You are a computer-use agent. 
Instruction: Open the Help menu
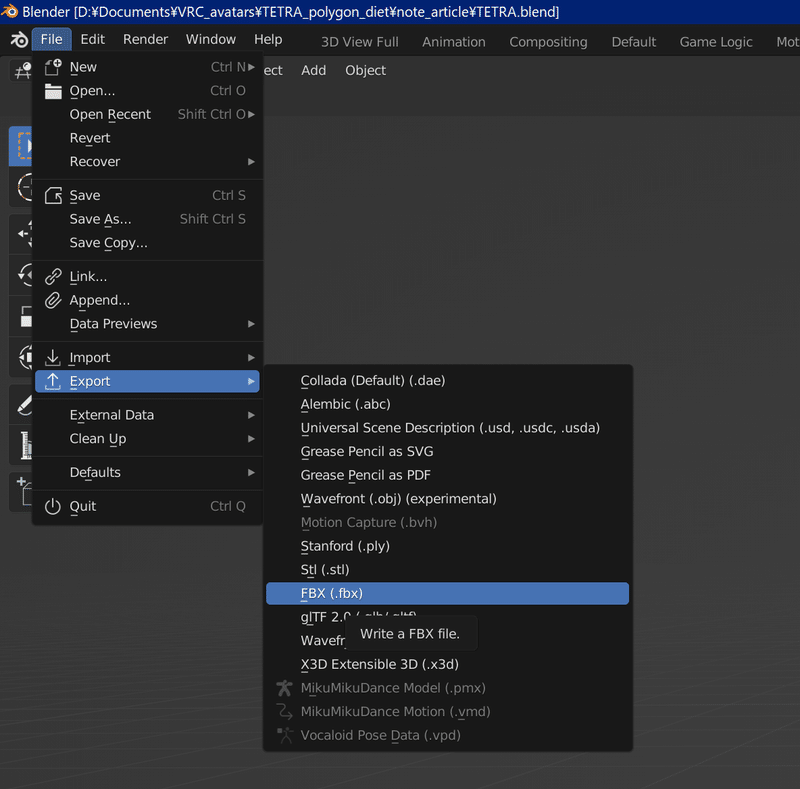coord(268,39)
